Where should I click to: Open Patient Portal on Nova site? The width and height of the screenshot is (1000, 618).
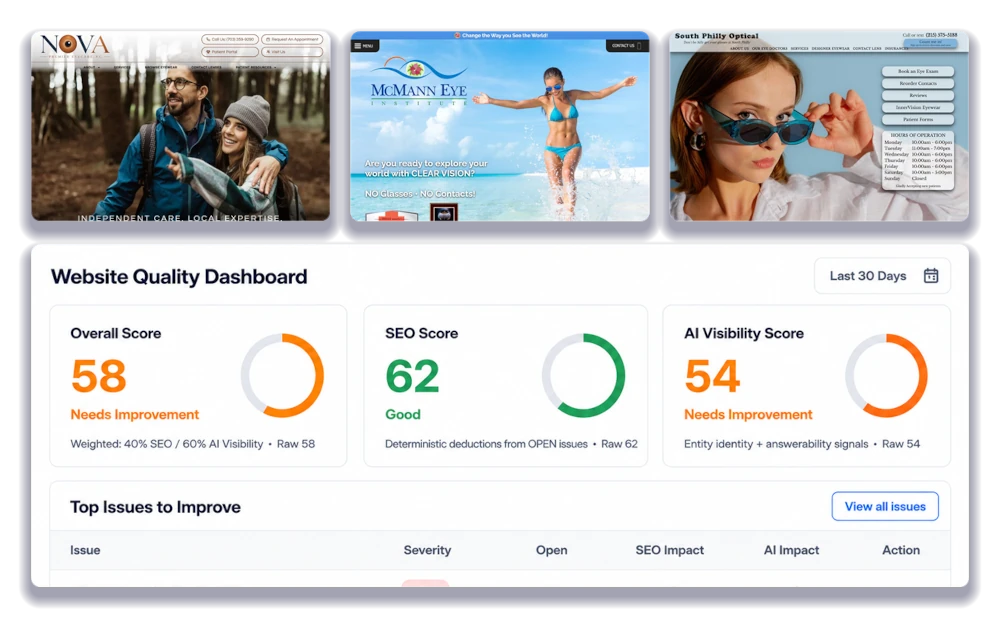tap(230, 52)
